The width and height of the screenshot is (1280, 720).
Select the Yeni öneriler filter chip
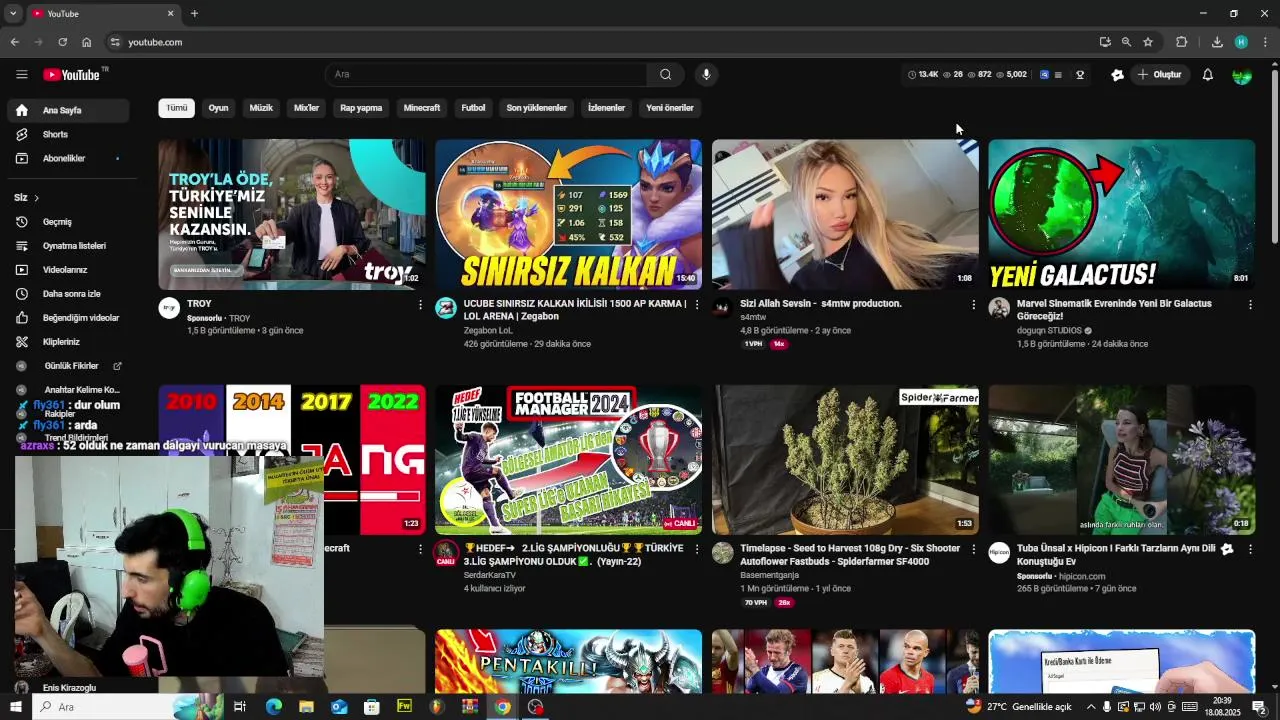[670, 108]
